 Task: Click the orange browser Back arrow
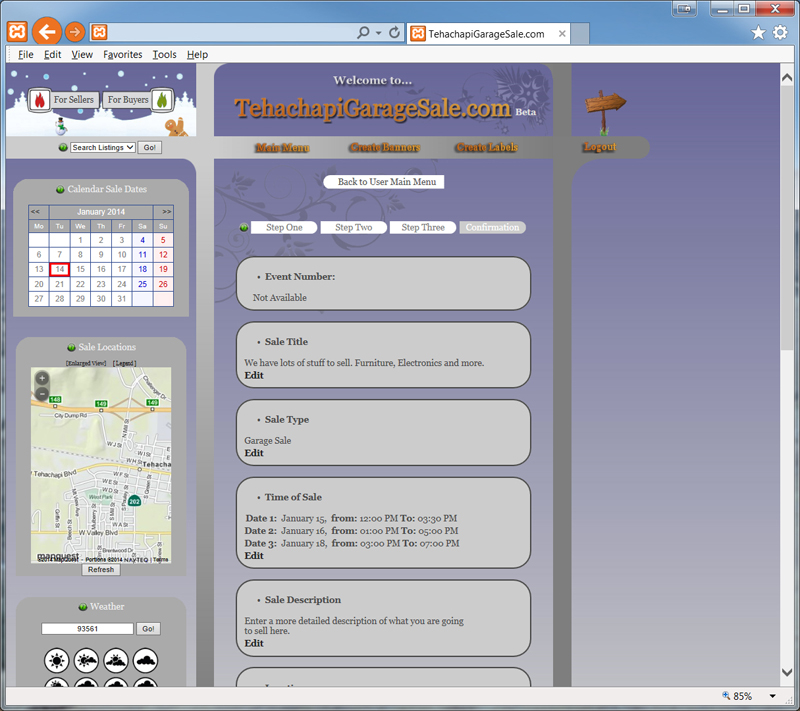pyautogui.click(x=47, y=32)
